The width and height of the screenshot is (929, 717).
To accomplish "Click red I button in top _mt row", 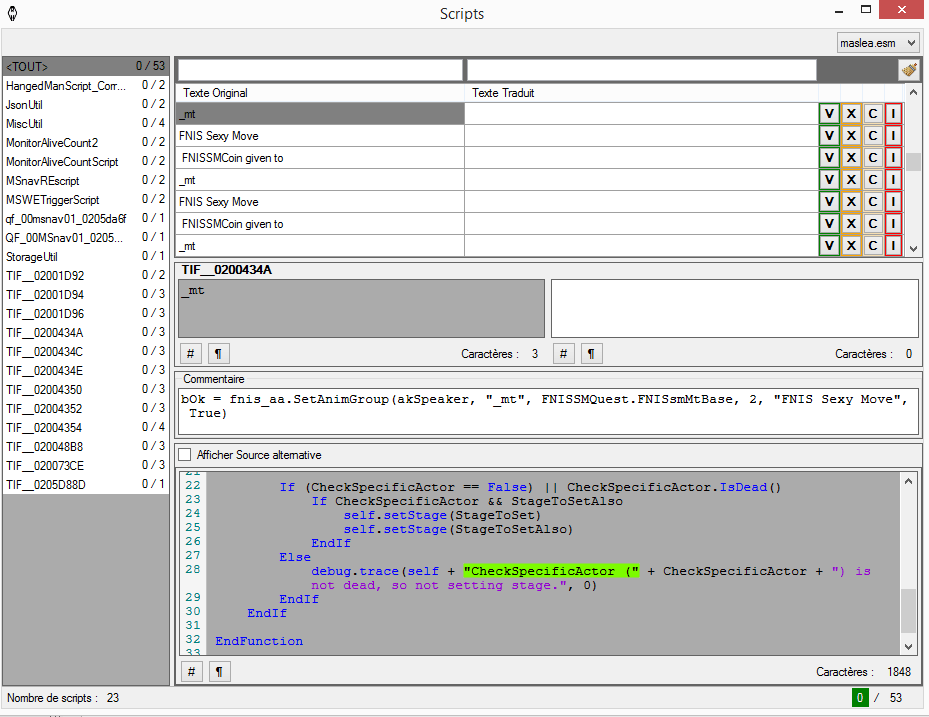I will pyautogui.click(x=893, y=114).
